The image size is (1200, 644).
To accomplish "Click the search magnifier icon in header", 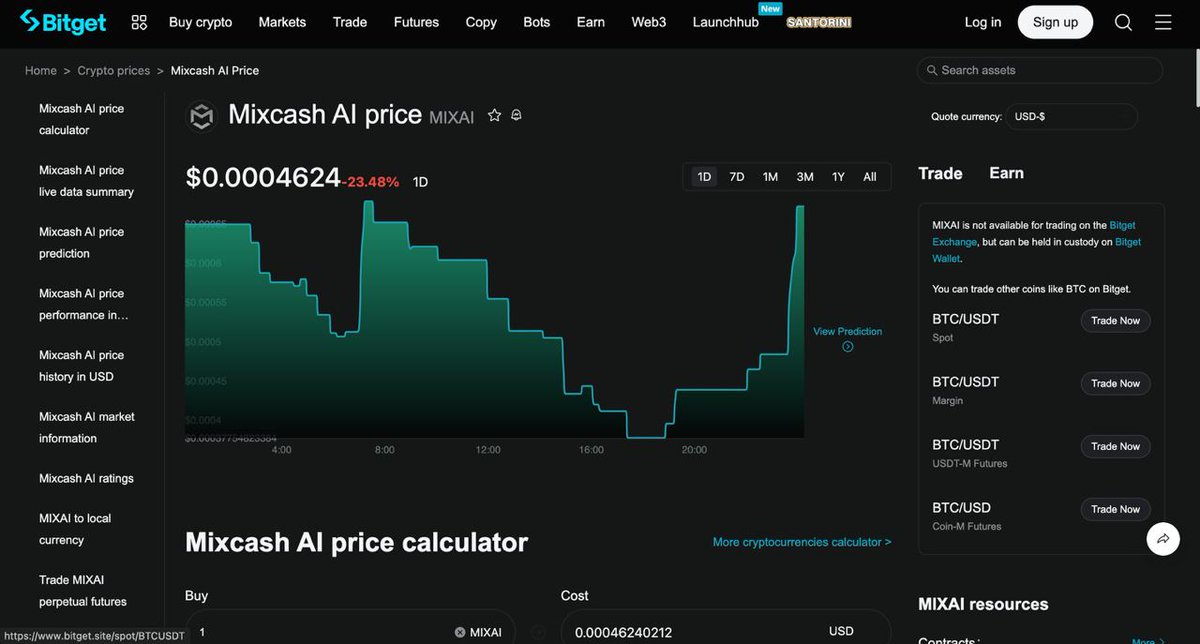I will pos(1123,22).
